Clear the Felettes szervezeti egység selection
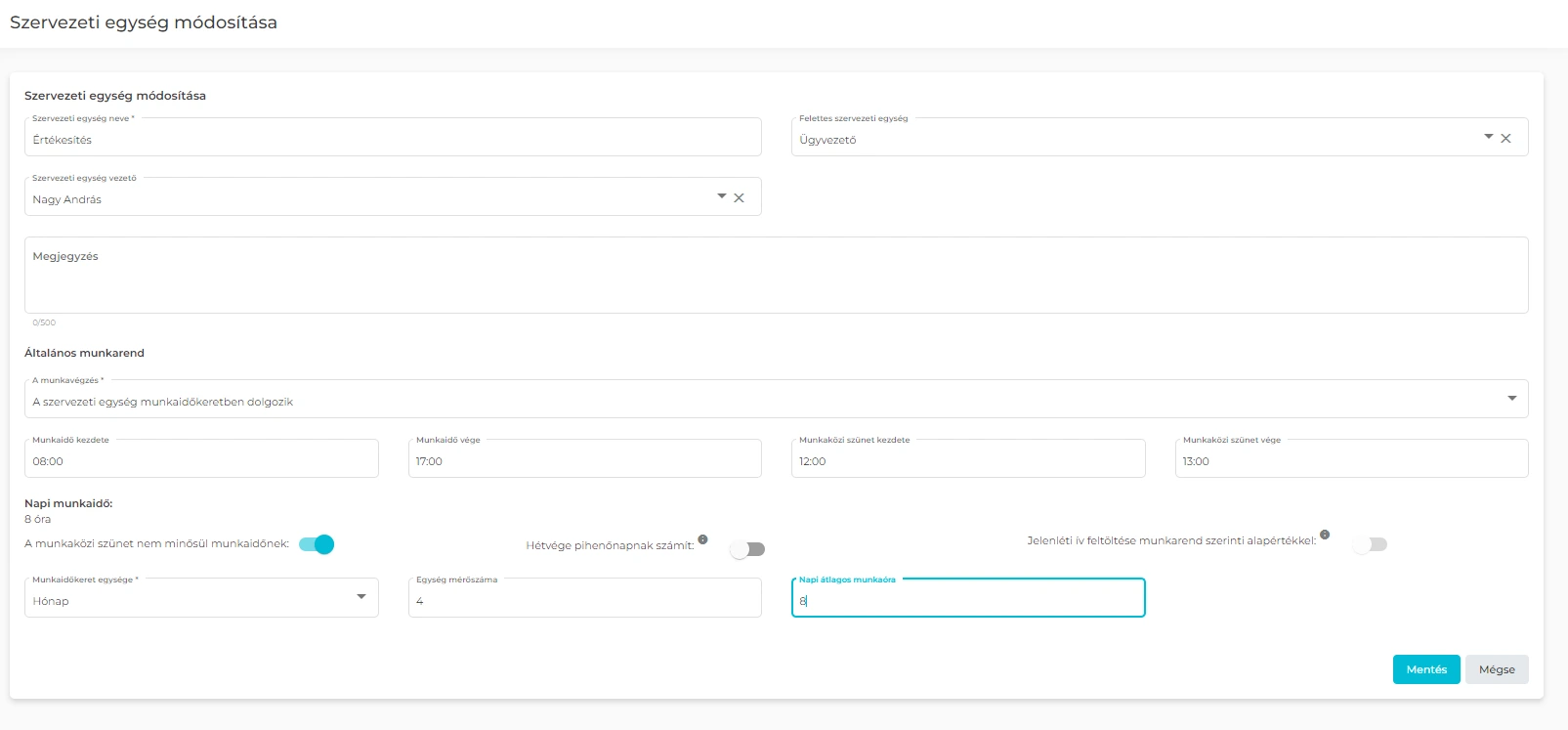The height and width of the screenshot is (730, 1568). click(1505, 139)
